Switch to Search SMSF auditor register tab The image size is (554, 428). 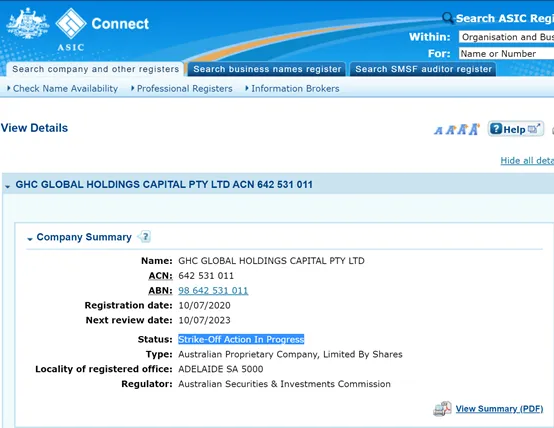[423, 69]
